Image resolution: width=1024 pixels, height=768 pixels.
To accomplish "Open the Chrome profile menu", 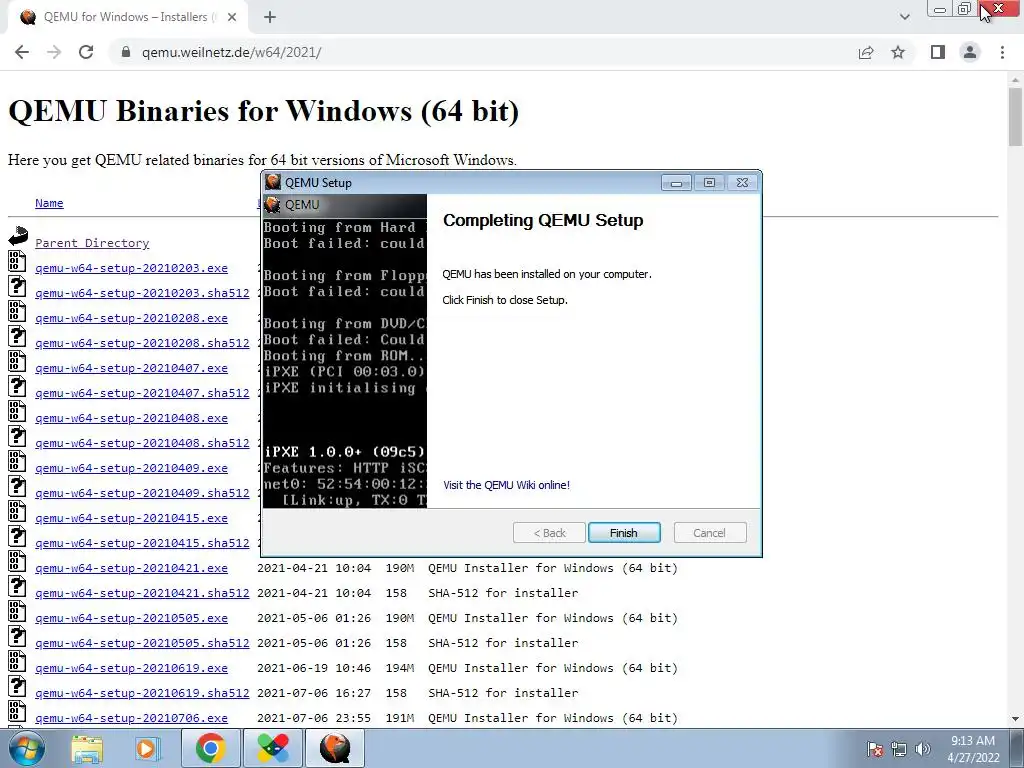I will point(970,52).
